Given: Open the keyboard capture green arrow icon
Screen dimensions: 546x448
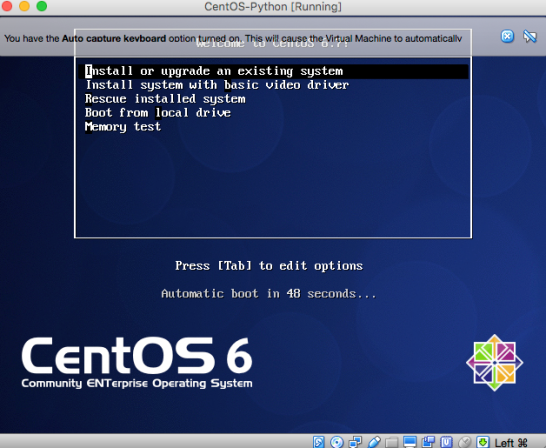Looking at the screenshot, I should coord(483,442).
